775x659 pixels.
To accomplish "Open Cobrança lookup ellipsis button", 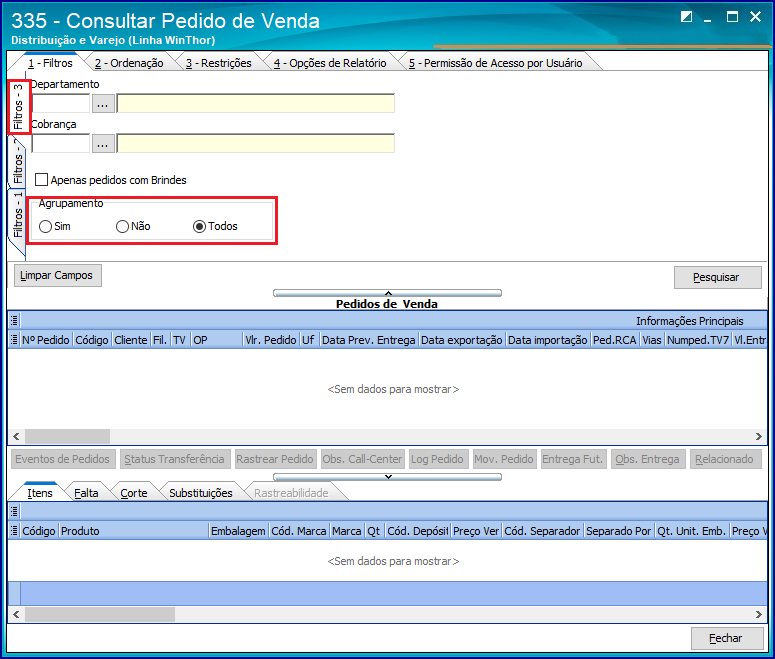I will [103, 144].
